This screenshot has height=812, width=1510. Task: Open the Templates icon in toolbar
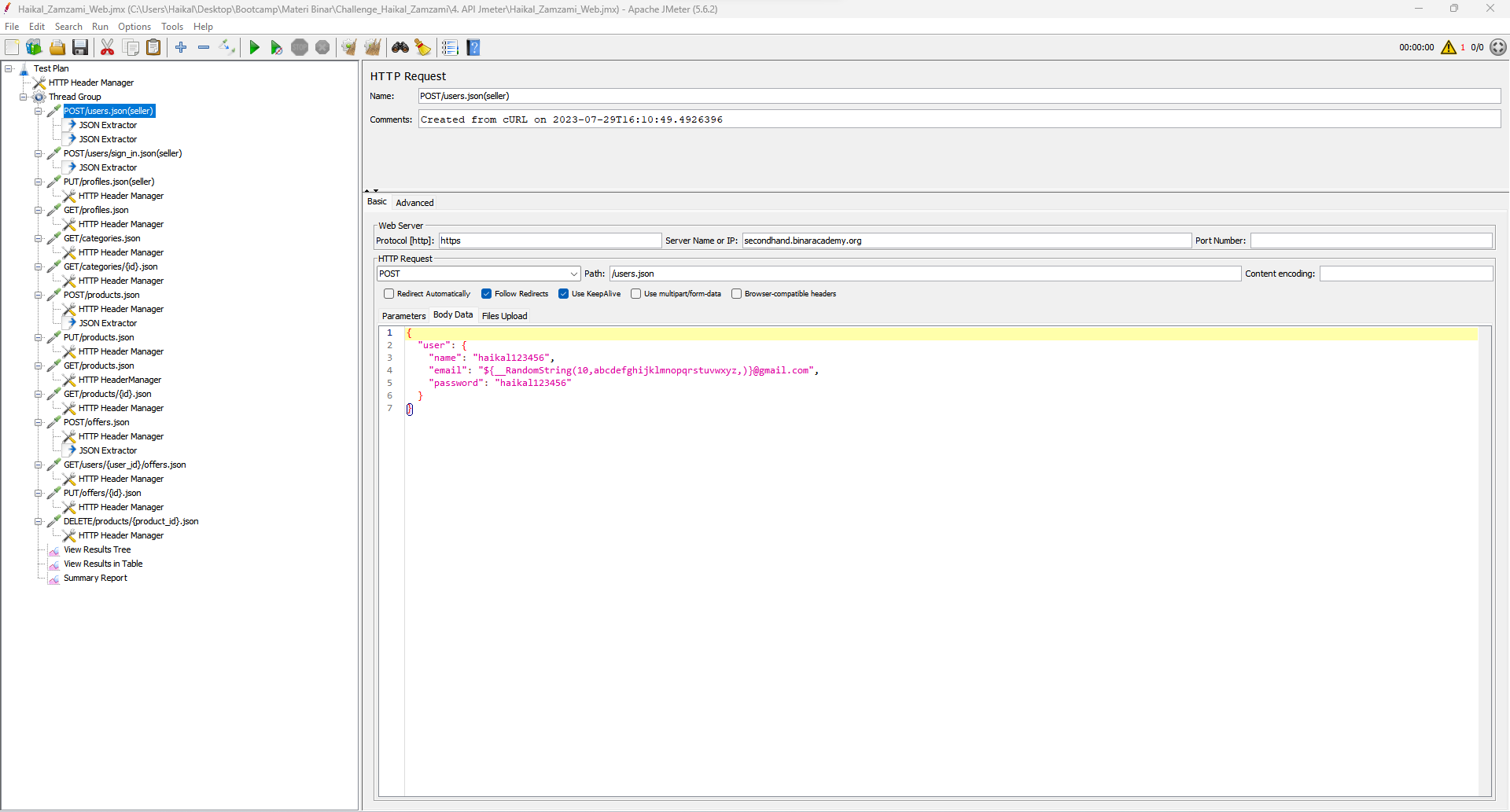(x=34, y=48)
